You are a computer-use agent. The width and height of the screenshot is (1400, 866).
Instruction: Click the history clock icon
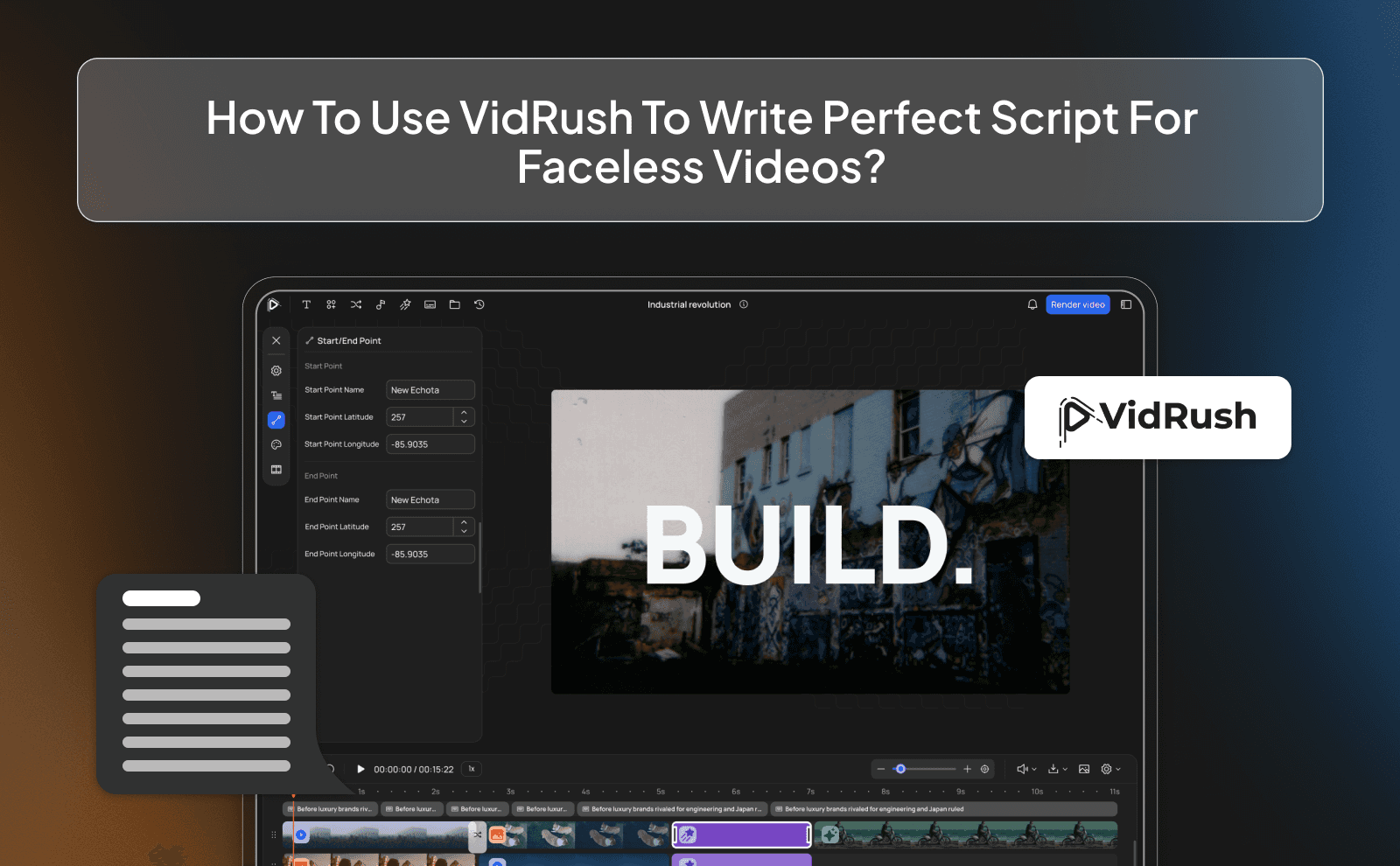479,304
